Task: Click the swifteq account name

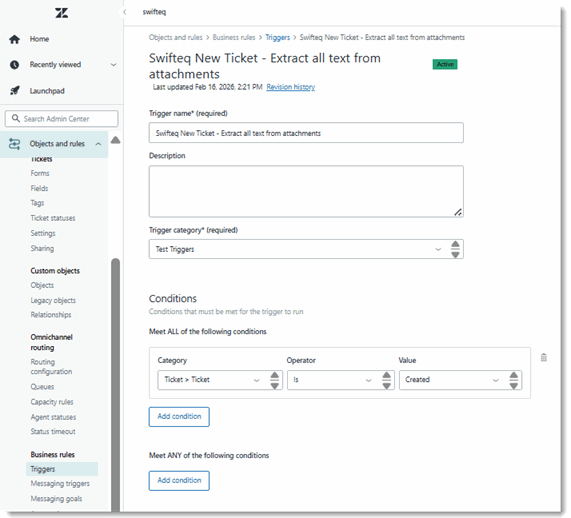Action: [x=154, y=12]
